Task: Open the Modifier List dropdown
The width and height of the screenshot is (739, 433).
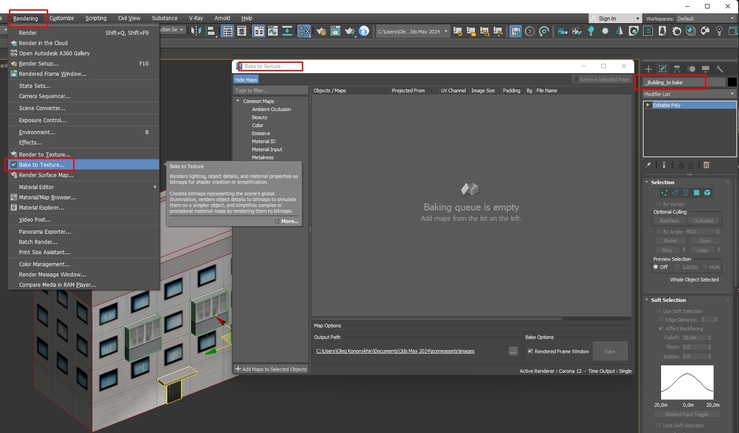Action: [689, 94]
